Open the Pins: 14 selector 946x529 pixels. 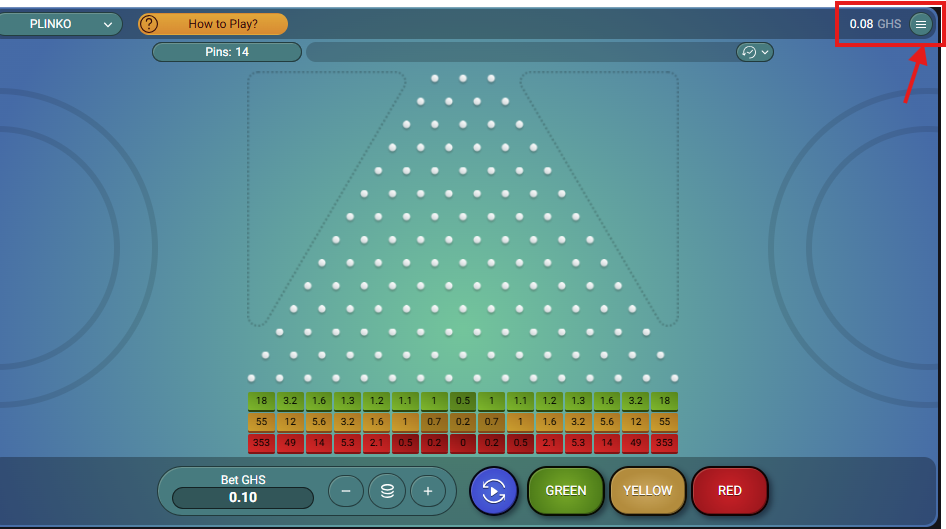click(227, 52)
